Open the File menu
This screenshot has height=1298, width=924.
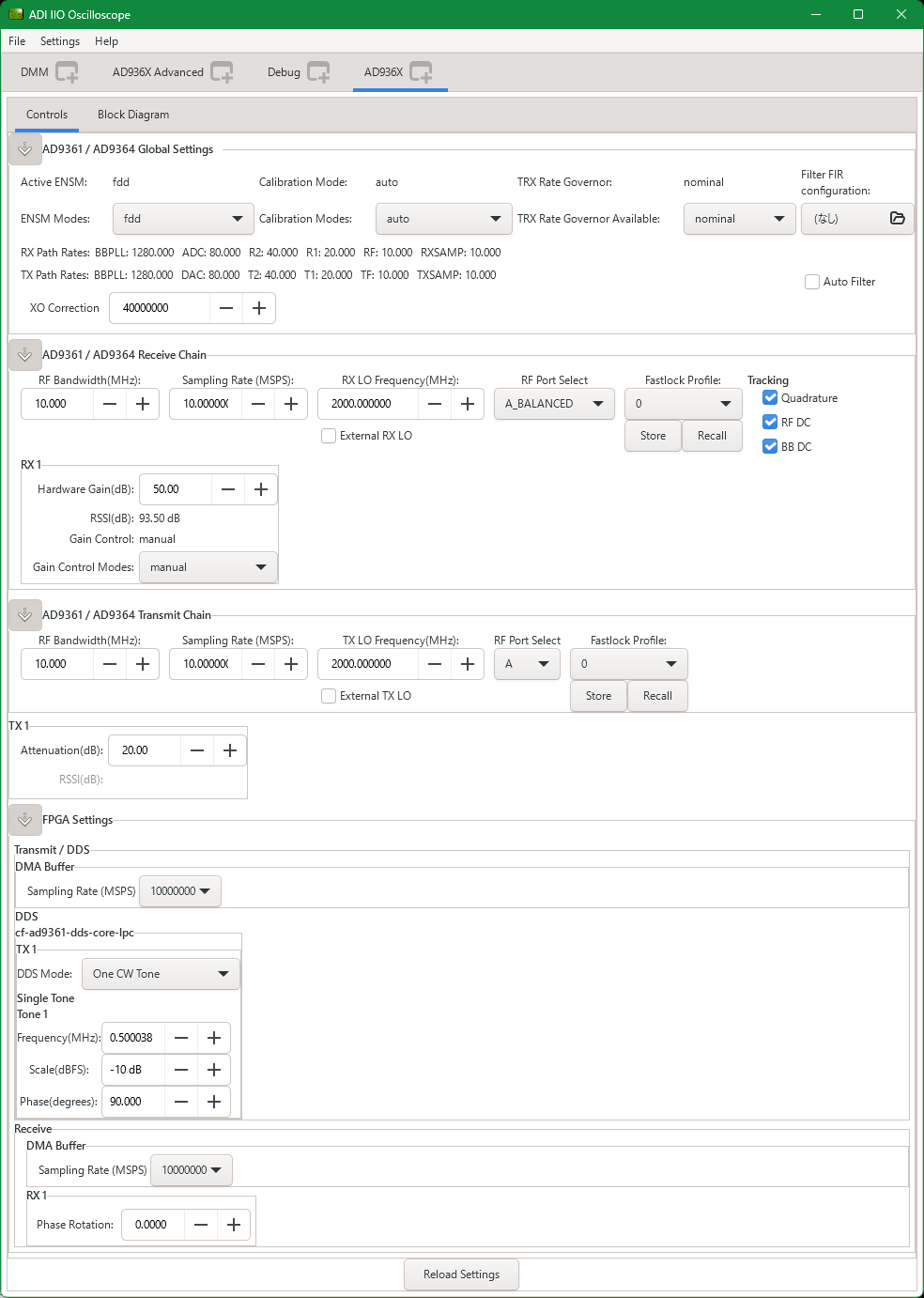(17, 41)
